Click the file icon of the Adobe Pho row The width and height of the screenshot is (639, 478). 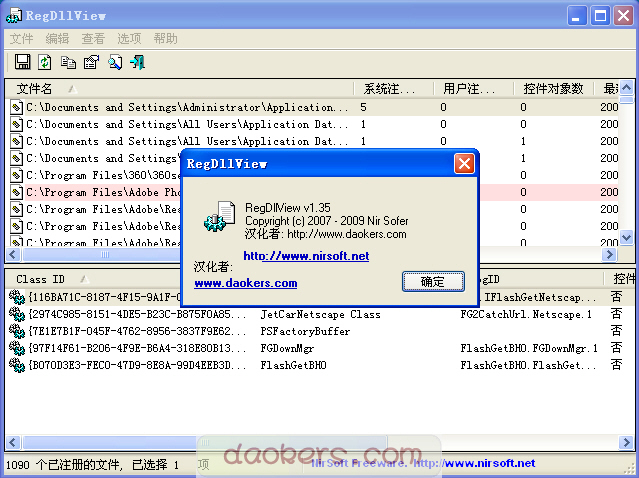(16, 192)
